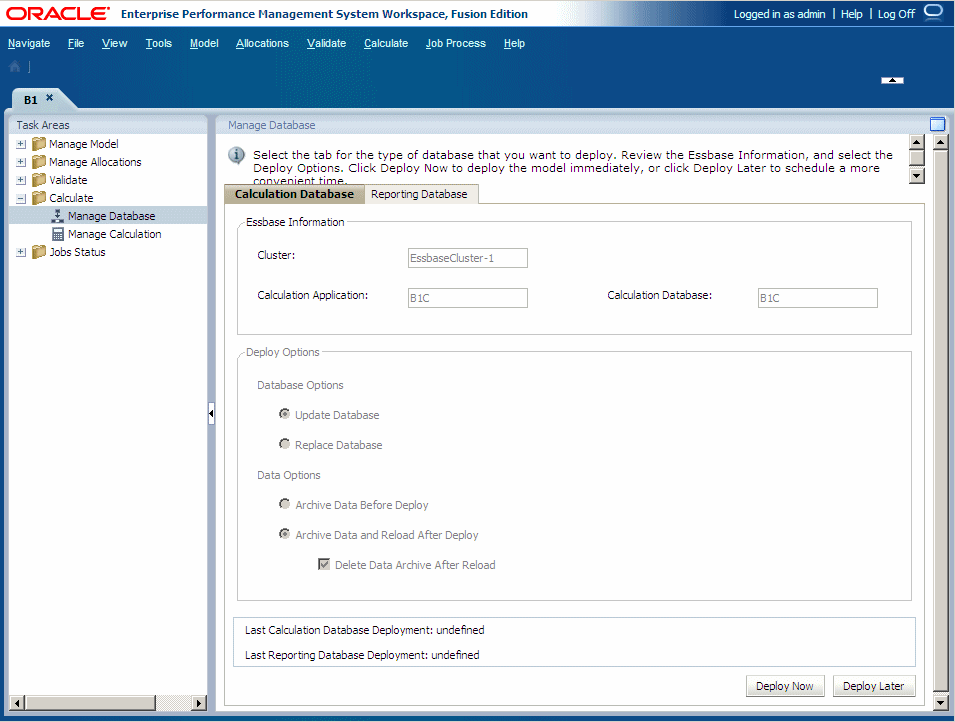Open the Navigate menu

[29, 43]
